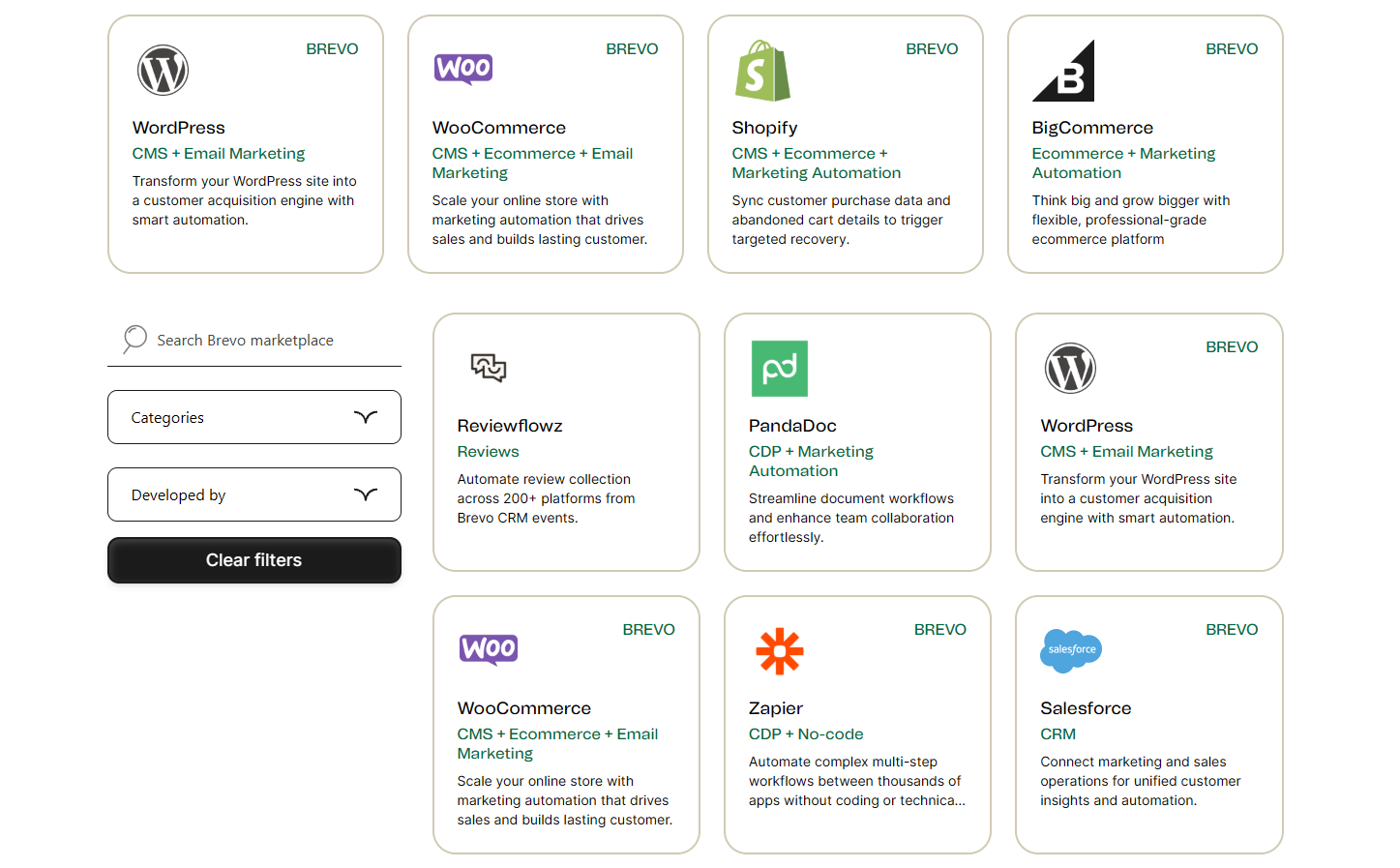This screenshot has height=868, width=1400.
Task: Click the WordPress logo in the top row
Action: click(163, 71)
